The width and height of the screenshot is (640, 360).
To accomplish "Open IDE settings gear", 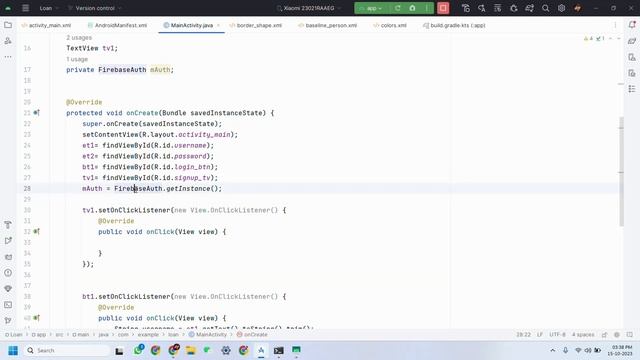I will [561, 8].
